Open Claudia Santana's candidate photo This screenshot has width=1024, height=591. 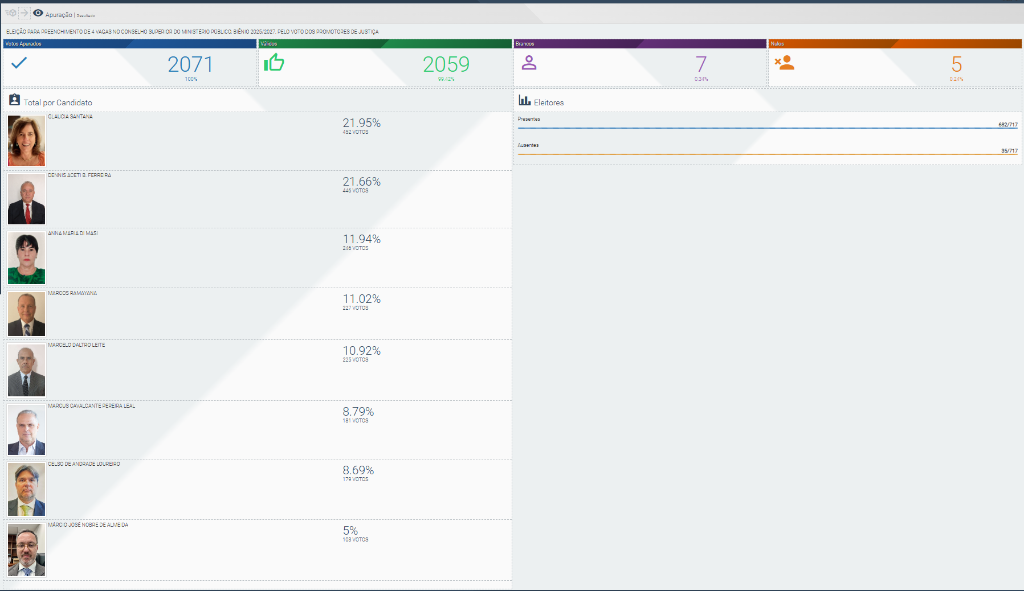pos(26,140)
